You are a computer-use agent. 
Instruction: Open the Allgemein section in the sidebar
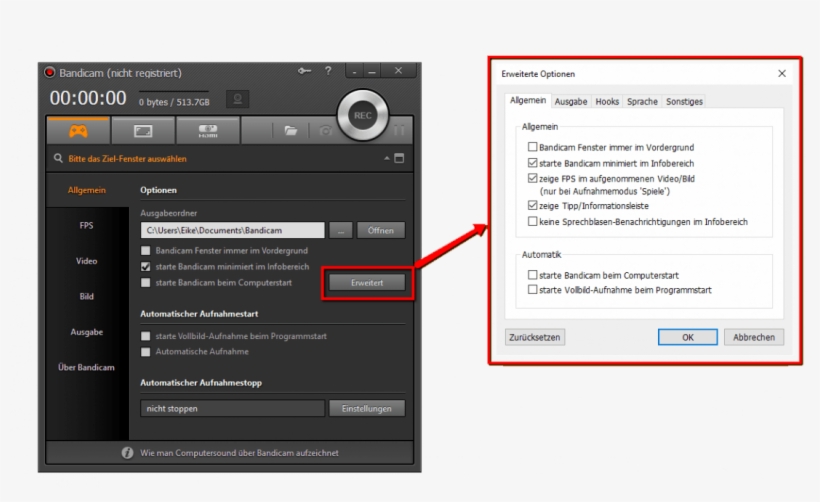87,190
